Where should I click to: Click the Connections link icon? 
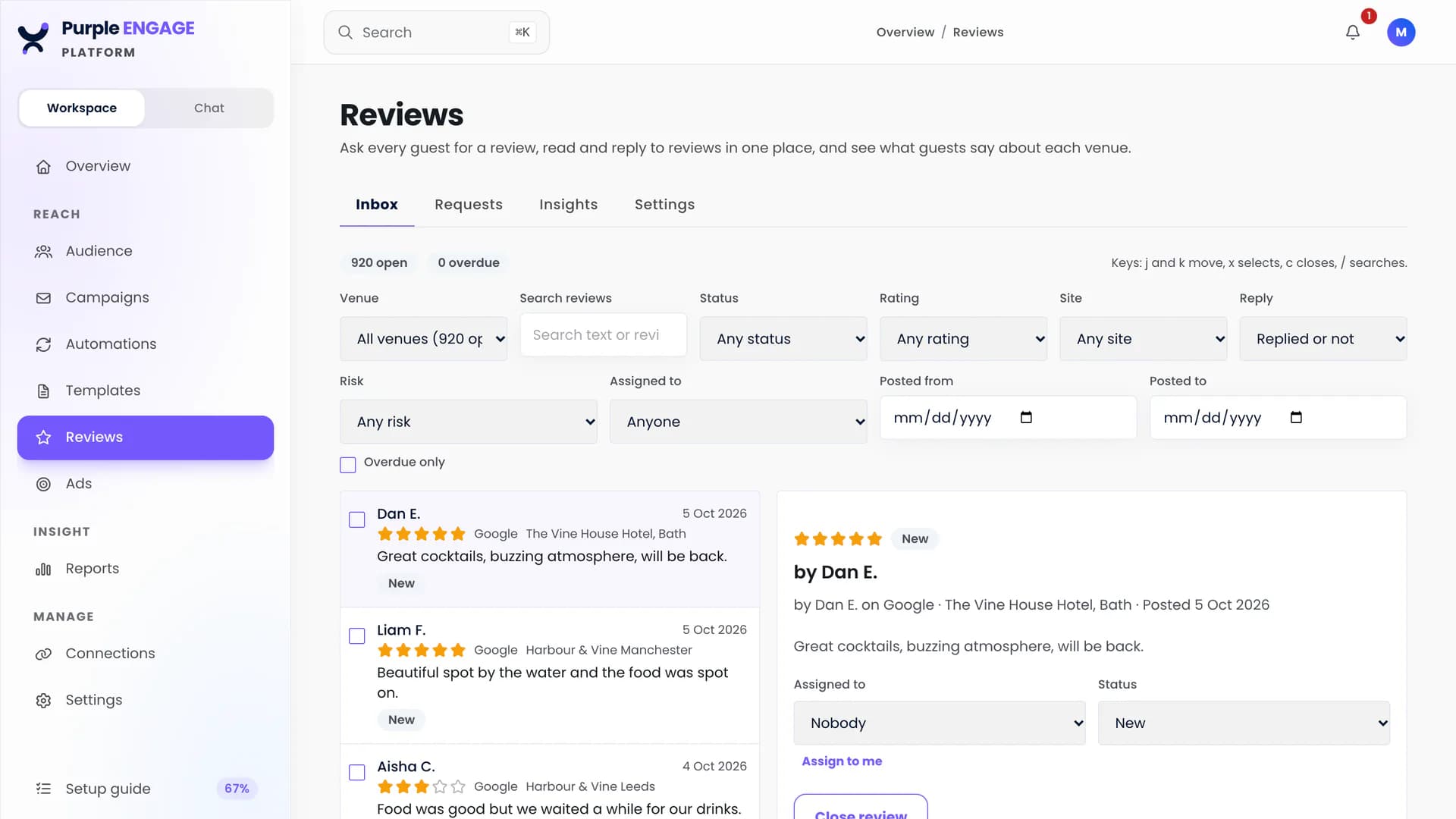(x=43, y=654)
